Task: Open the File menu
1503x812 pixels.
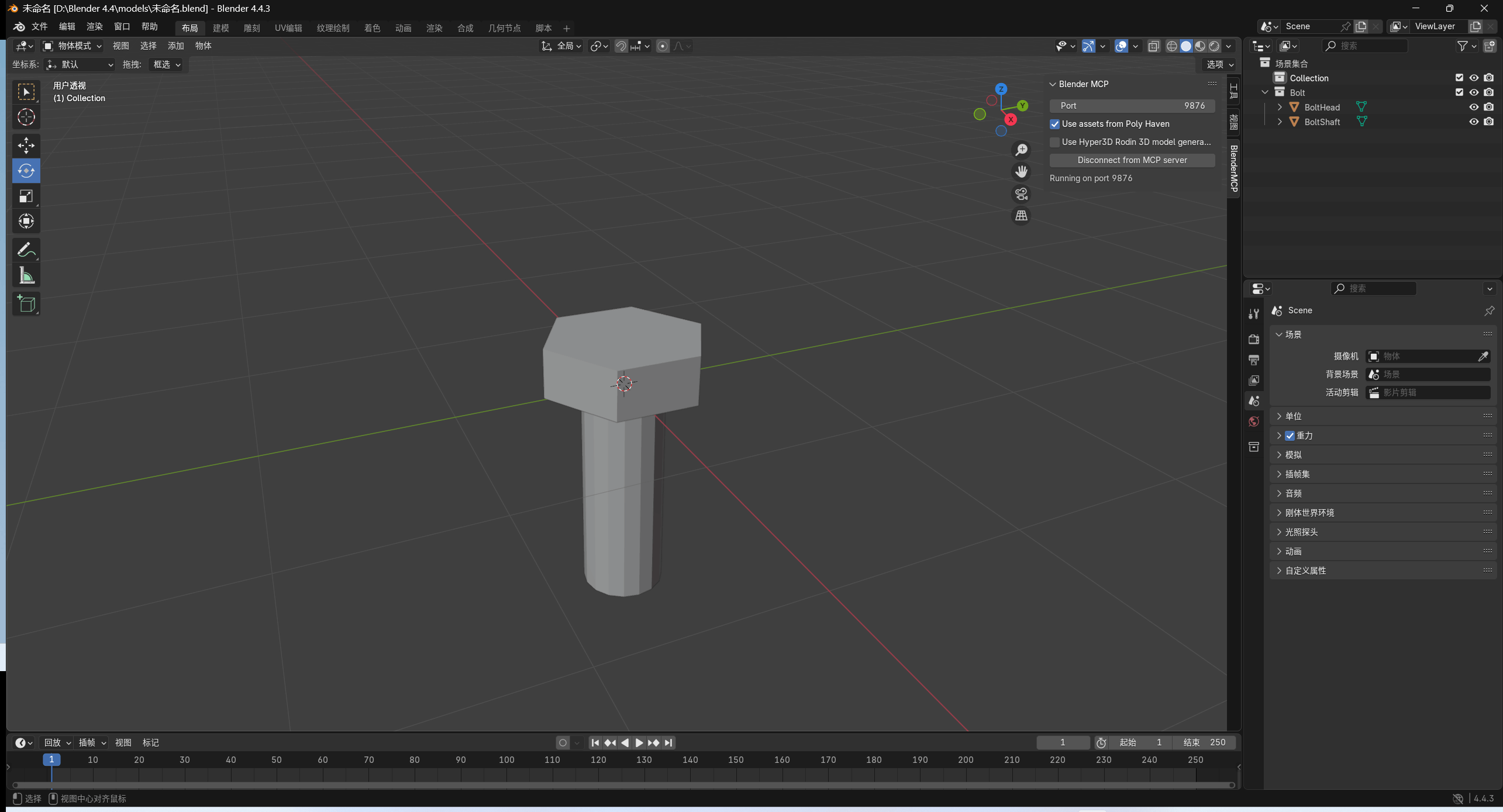Action: (x=39, y=27)
